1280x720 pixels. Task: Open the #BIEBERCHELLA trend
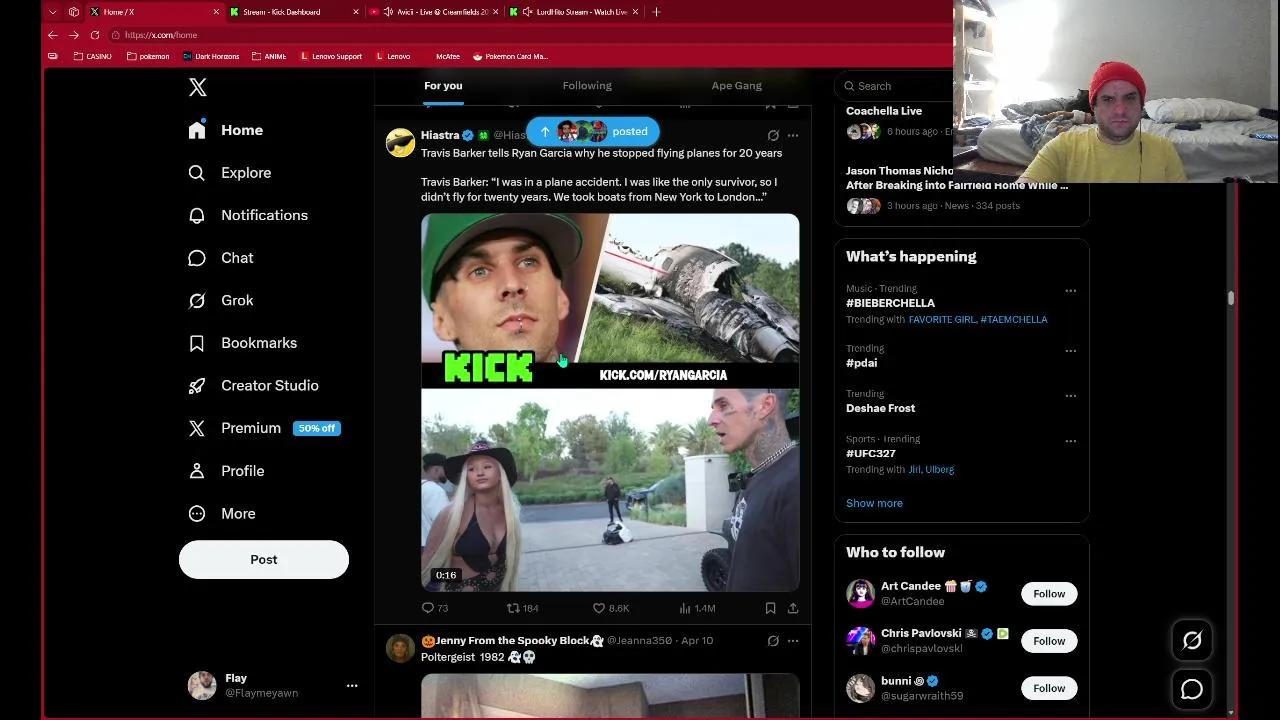point(890,303)
